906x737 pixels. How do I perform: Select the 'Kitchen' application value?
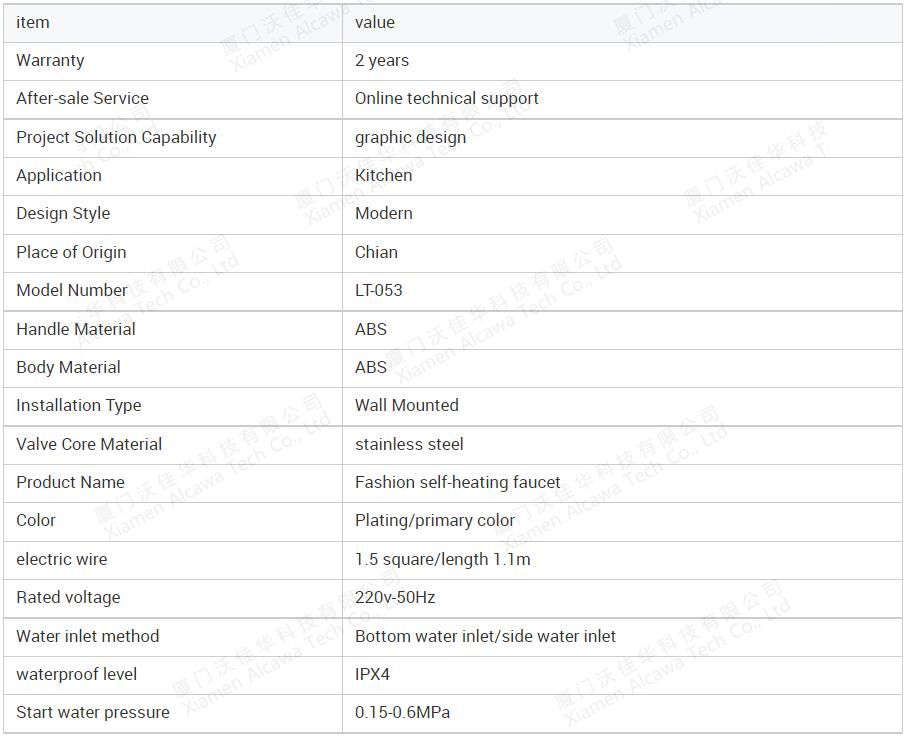click(x=383, y=176)
